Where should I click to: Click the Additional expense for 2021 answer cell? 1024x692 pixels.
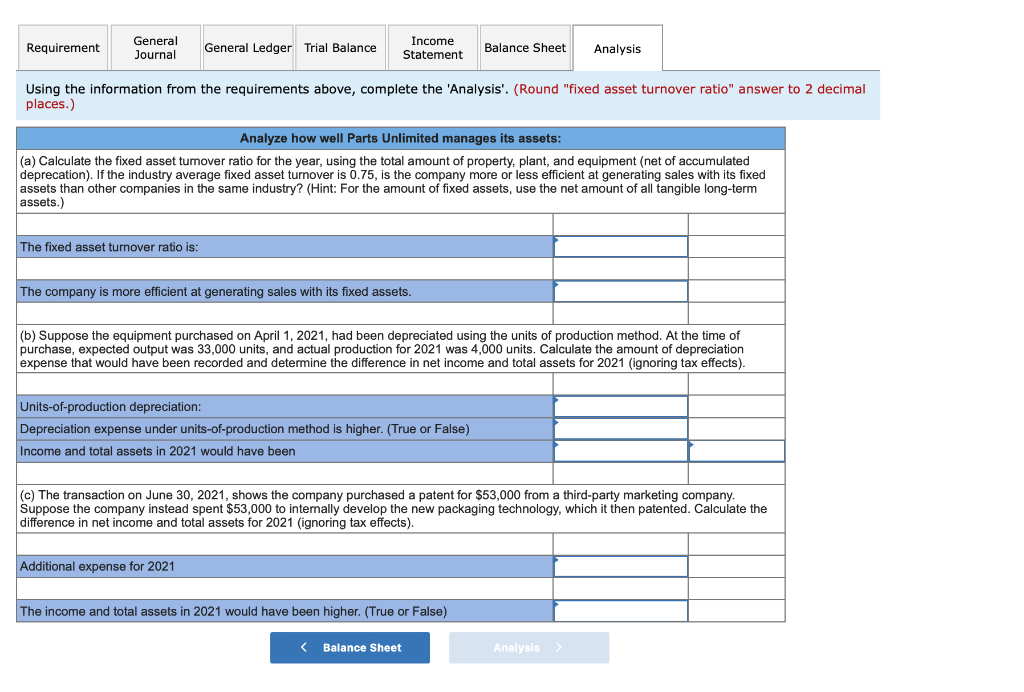point(620,566)
